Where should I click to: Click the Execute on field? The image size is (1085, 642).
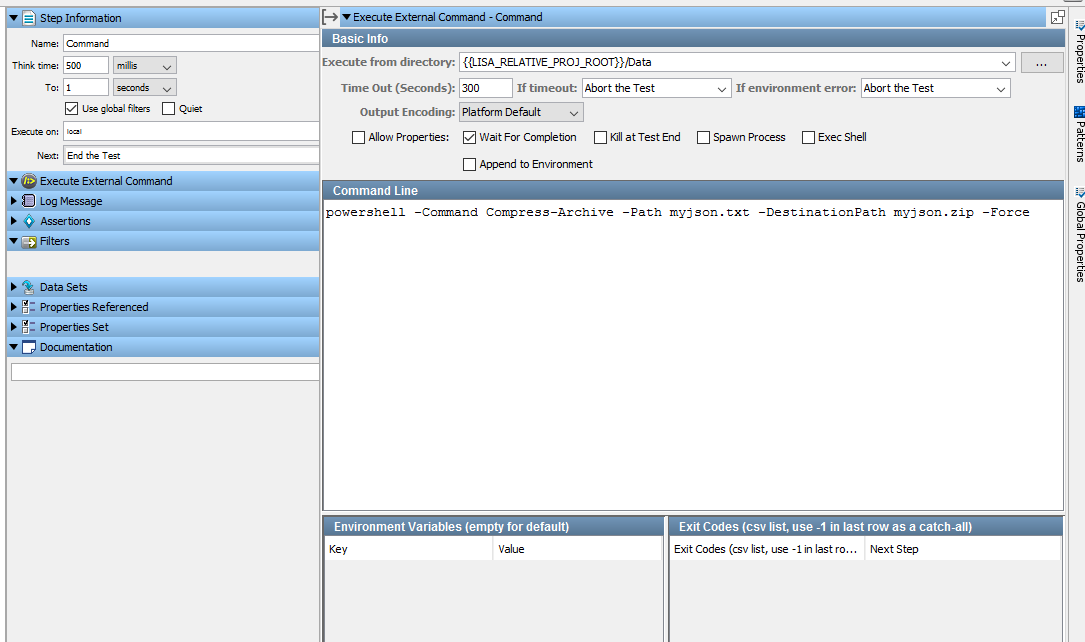tap(191, 131)
